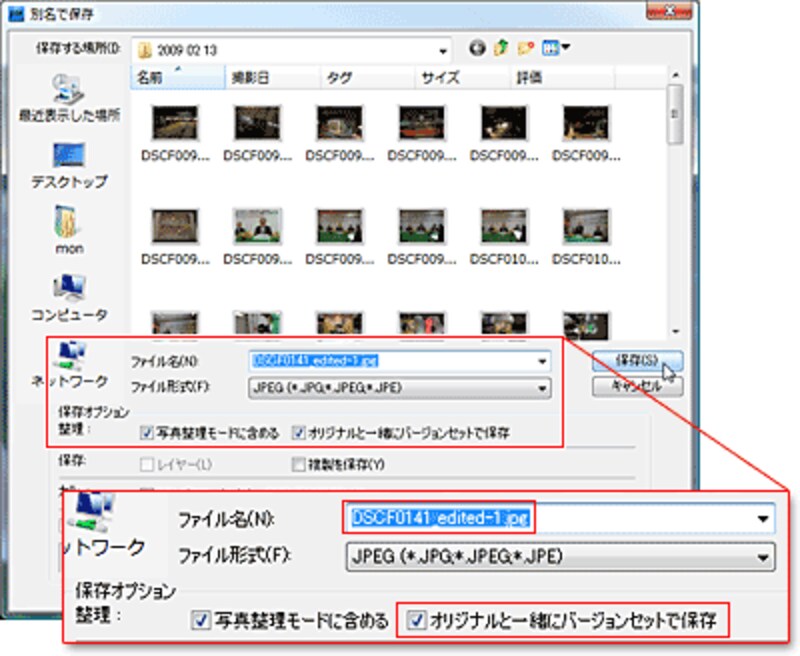Toggle the 複製を保存(Y) checkbox
Screen dimensions: 800x656
[298, 464]
